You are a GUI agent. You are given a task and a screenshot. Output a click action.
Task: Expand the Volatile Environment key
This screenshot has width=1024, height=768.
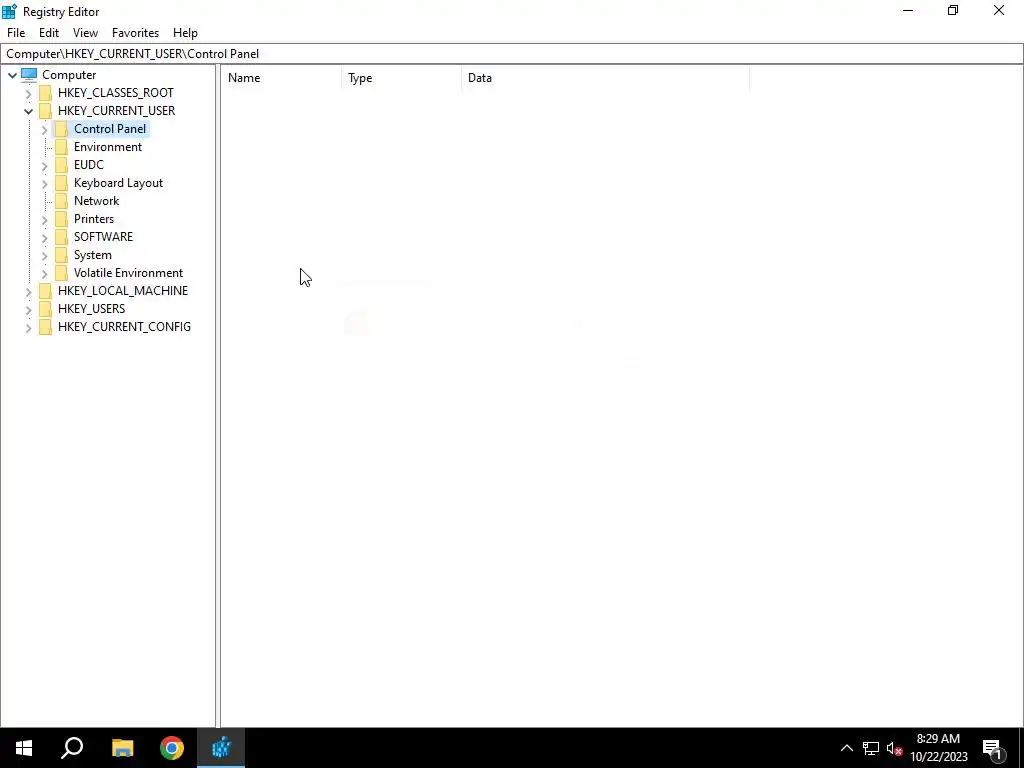coord(44,273)
